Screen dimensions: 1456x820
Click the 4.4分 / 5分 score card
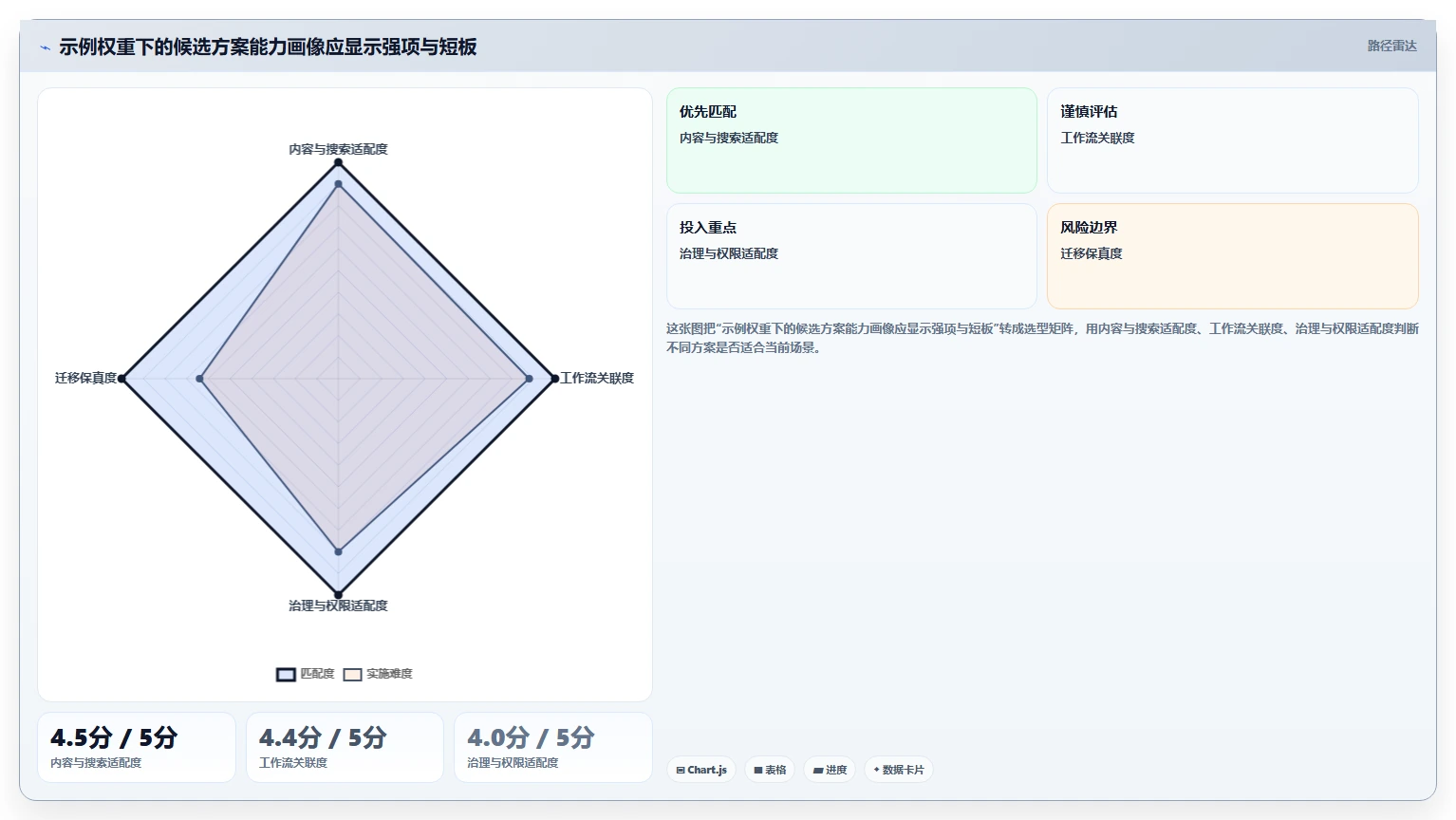[x=345, y=748]
